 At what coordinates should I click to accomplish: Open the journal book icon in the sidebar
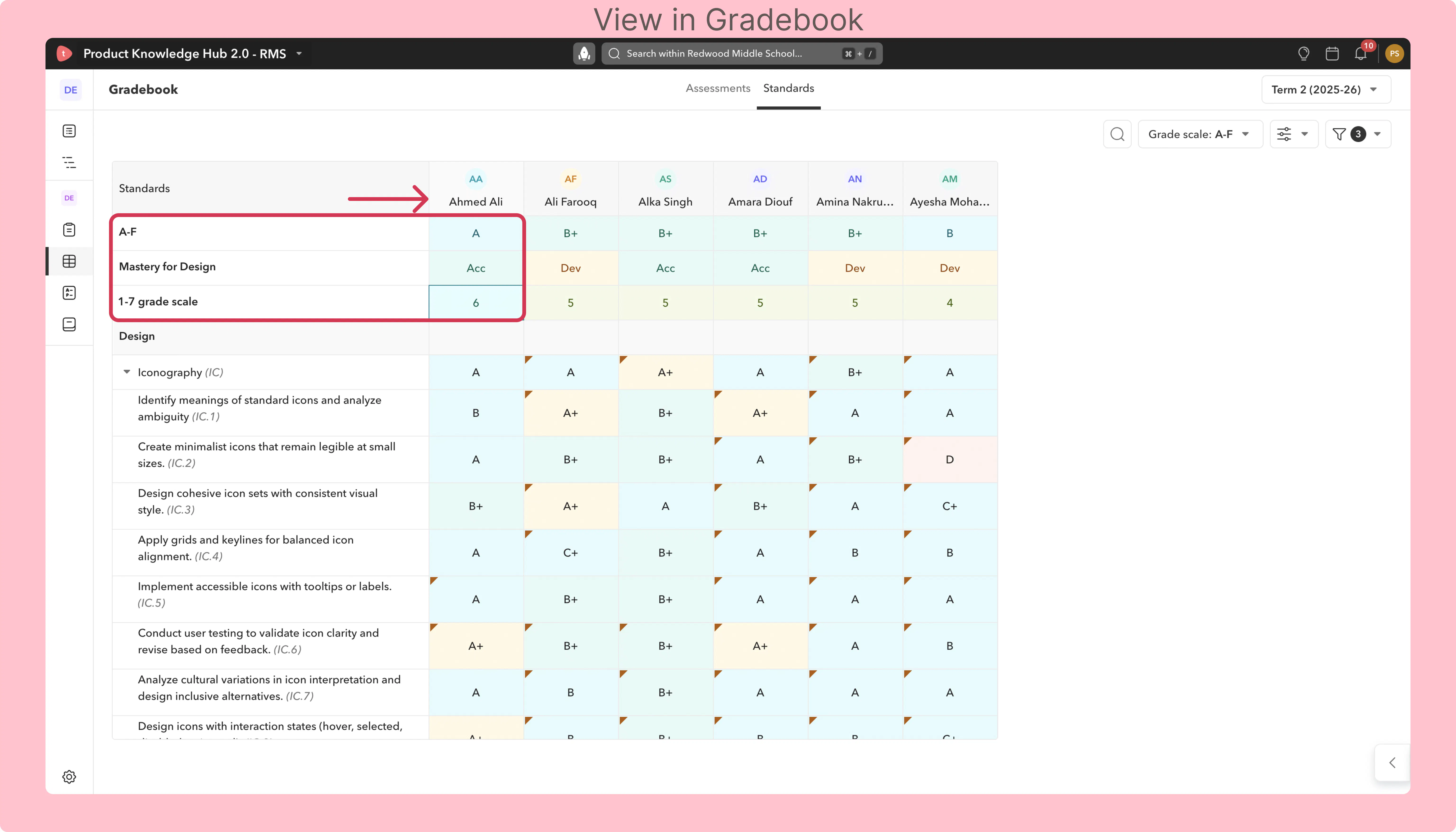(x=69, y=325)
